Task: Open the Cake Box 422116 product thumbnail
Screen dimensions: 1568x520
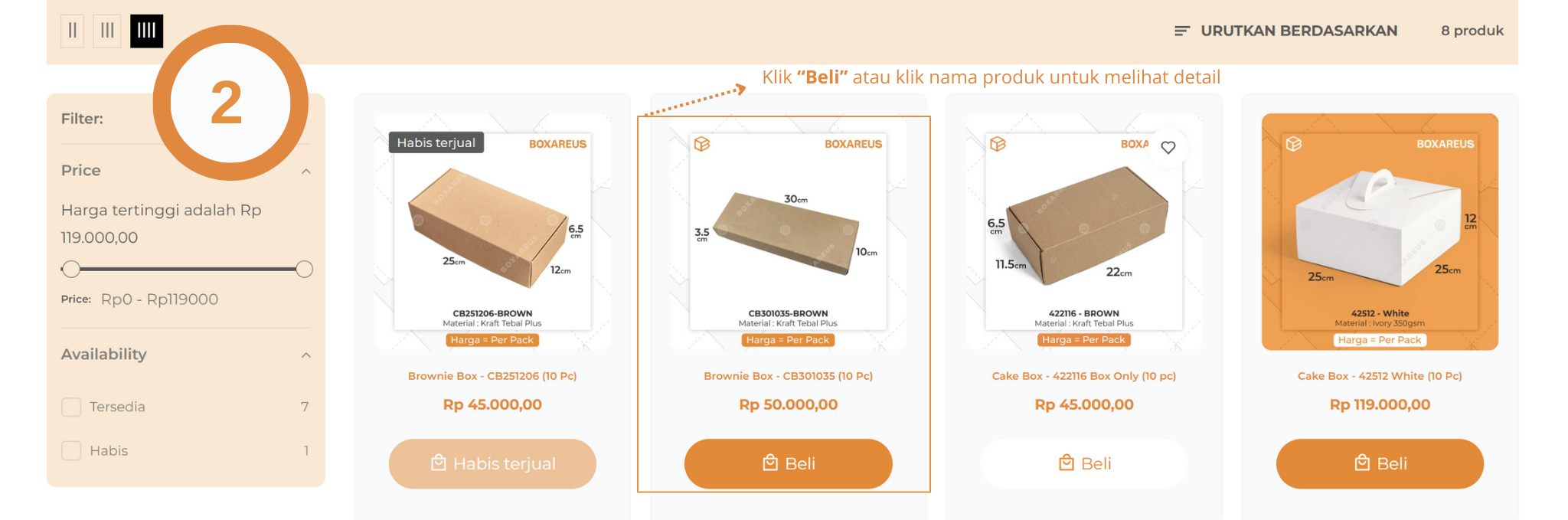Action: [1084, 232]
